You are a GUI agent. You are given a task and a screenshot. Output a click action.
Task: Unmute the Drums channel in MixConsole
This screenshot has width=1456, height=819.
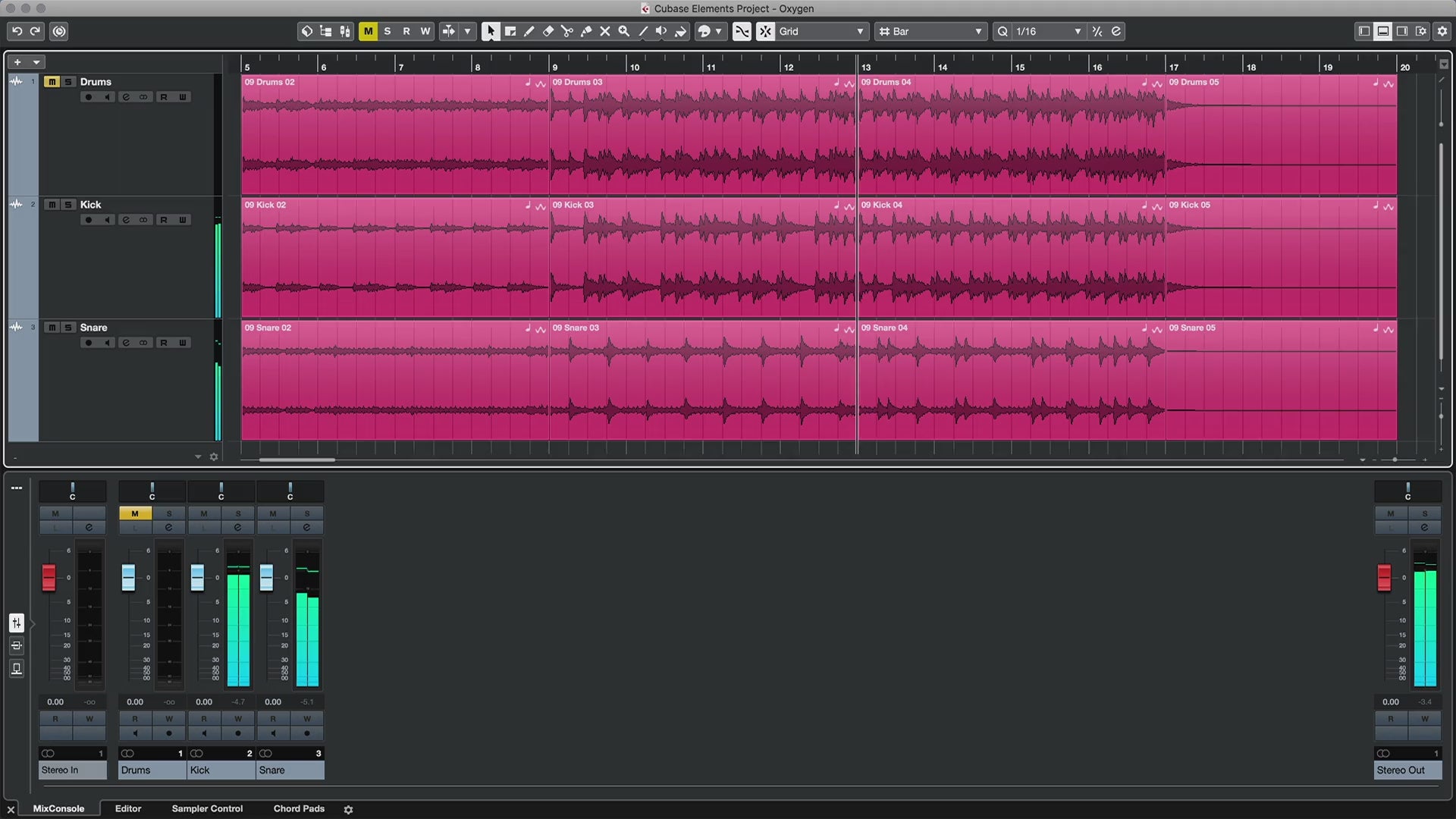tap(135, 513)
